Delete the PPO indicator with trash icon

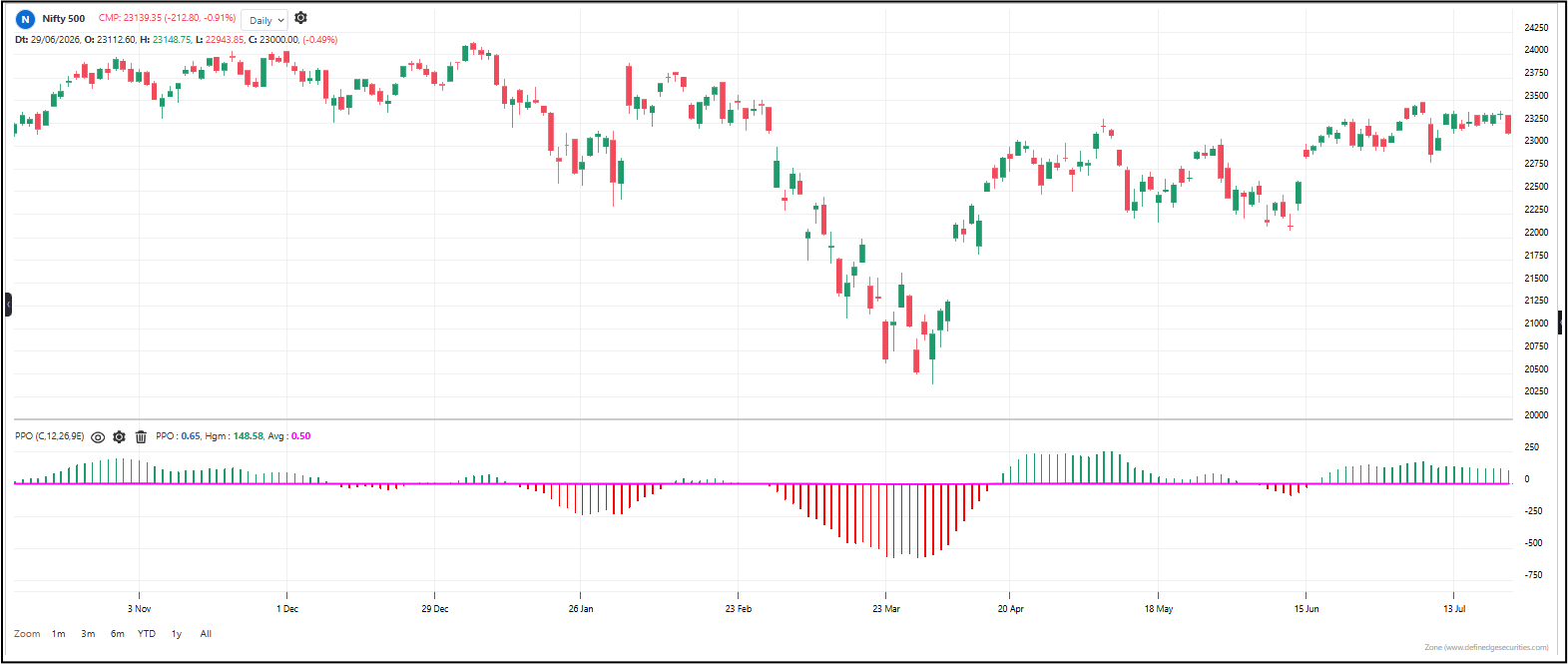(x=141, y=437)
